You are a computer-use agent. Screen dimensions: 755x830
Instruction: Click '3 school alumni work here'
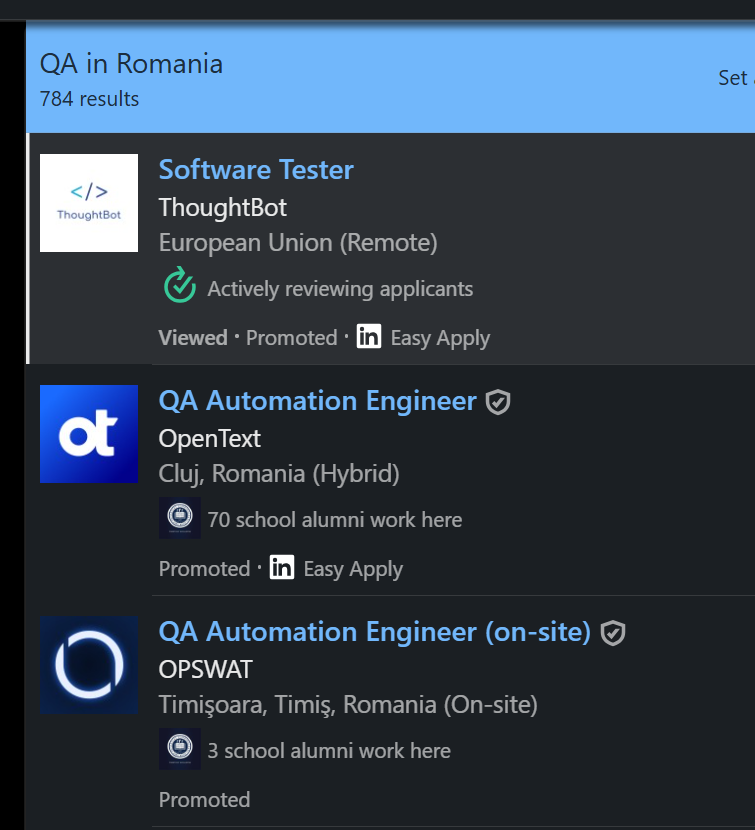[x=329, y=751]
